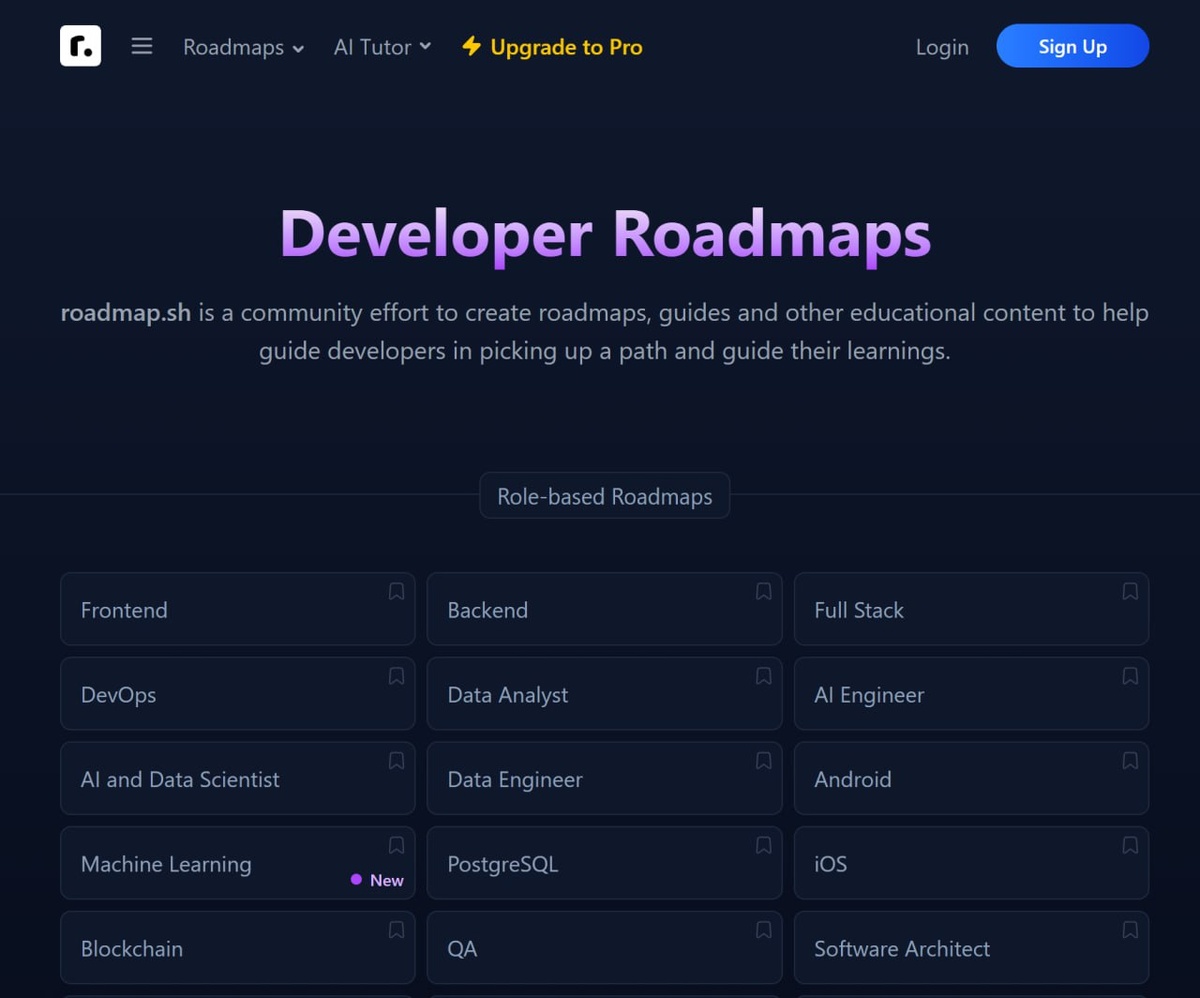1200x998 pixels.
Task: Bookmark the PostgreSQL roadmap
Action: click(763, 845)
